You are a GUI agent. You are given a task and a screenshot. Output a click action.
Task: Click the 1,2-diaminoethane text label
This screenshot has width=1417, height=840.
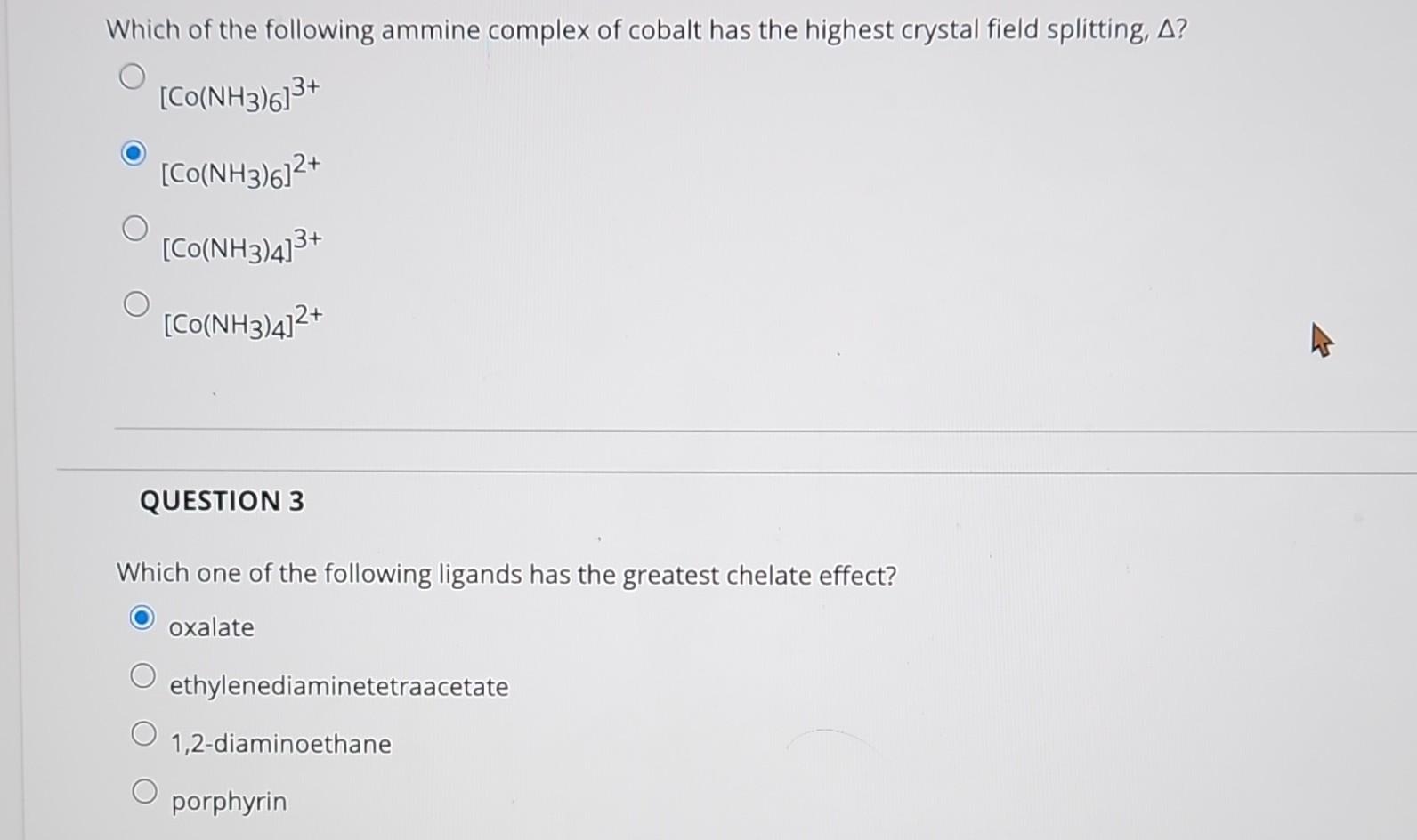[x=279, y=743]
